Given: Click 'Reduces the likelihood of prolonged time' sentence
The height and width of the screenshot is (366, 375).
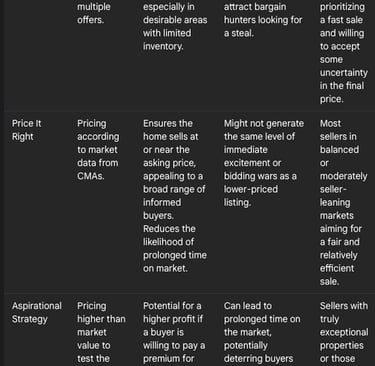Looking at the screenshot, I should tap(175, 248).
